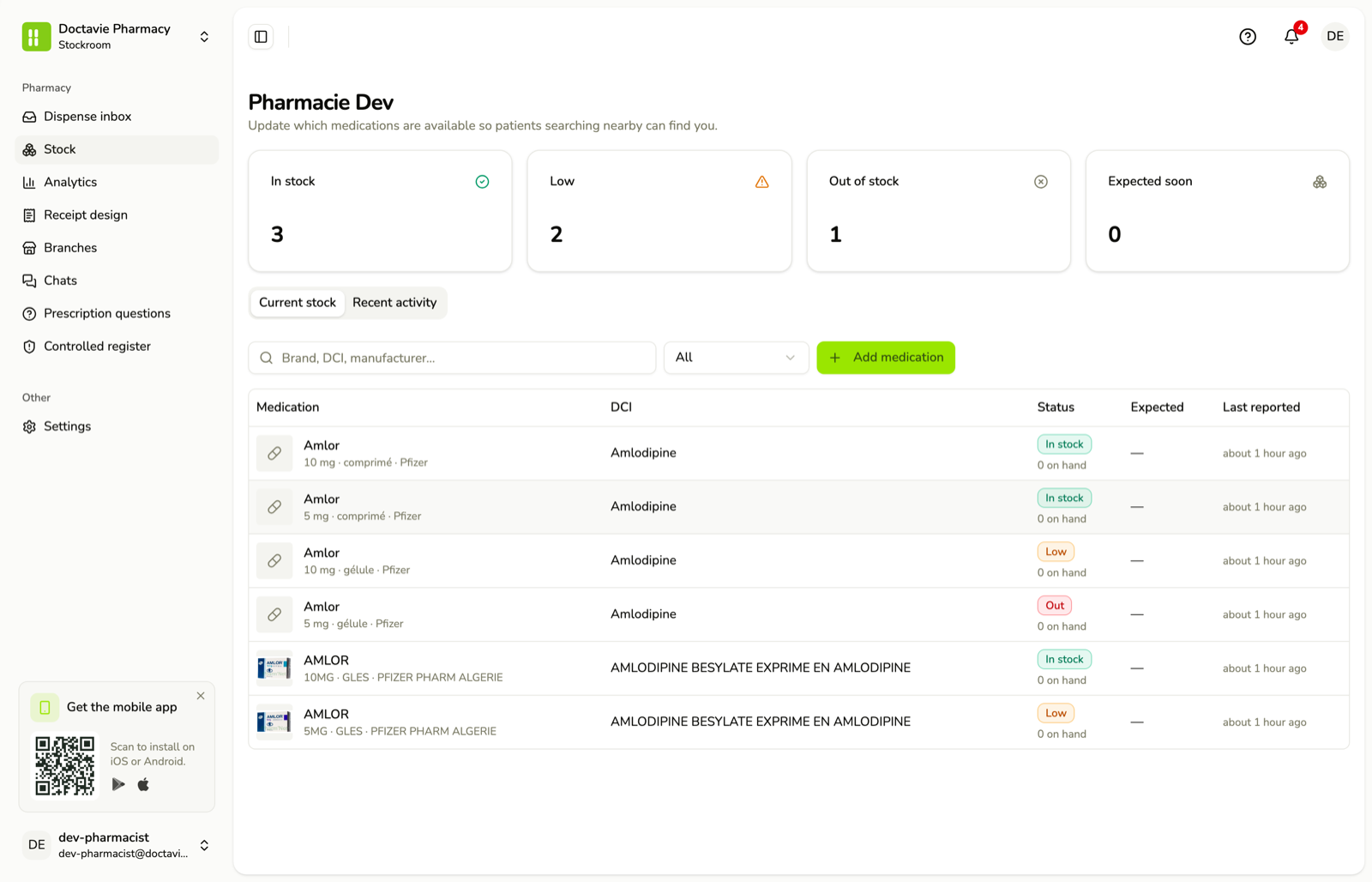
Task: Click the Medication column header
Action: (287, 408)
